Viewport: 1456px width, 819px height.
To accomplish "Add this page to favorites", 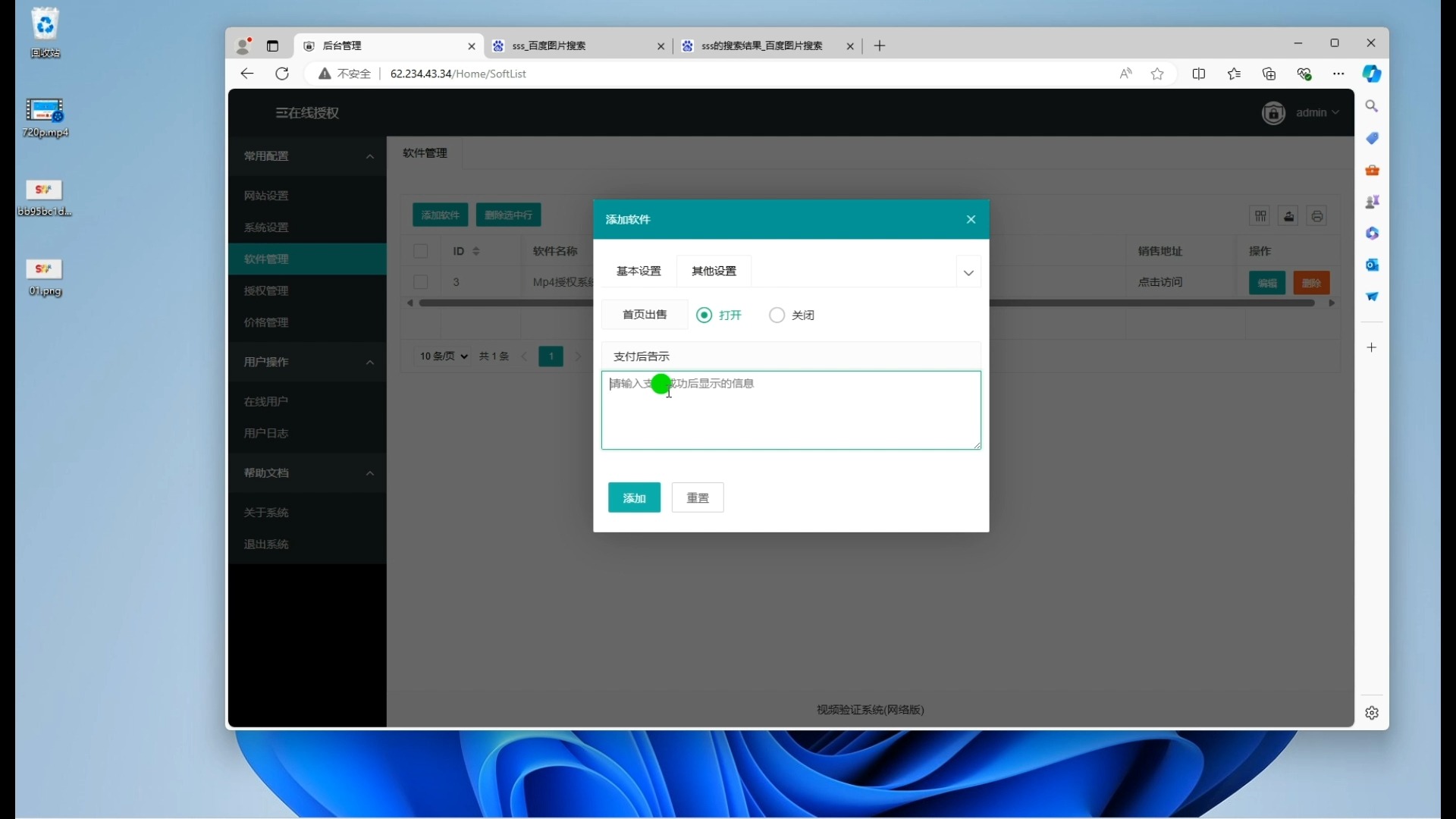I will coord(1156,74).
